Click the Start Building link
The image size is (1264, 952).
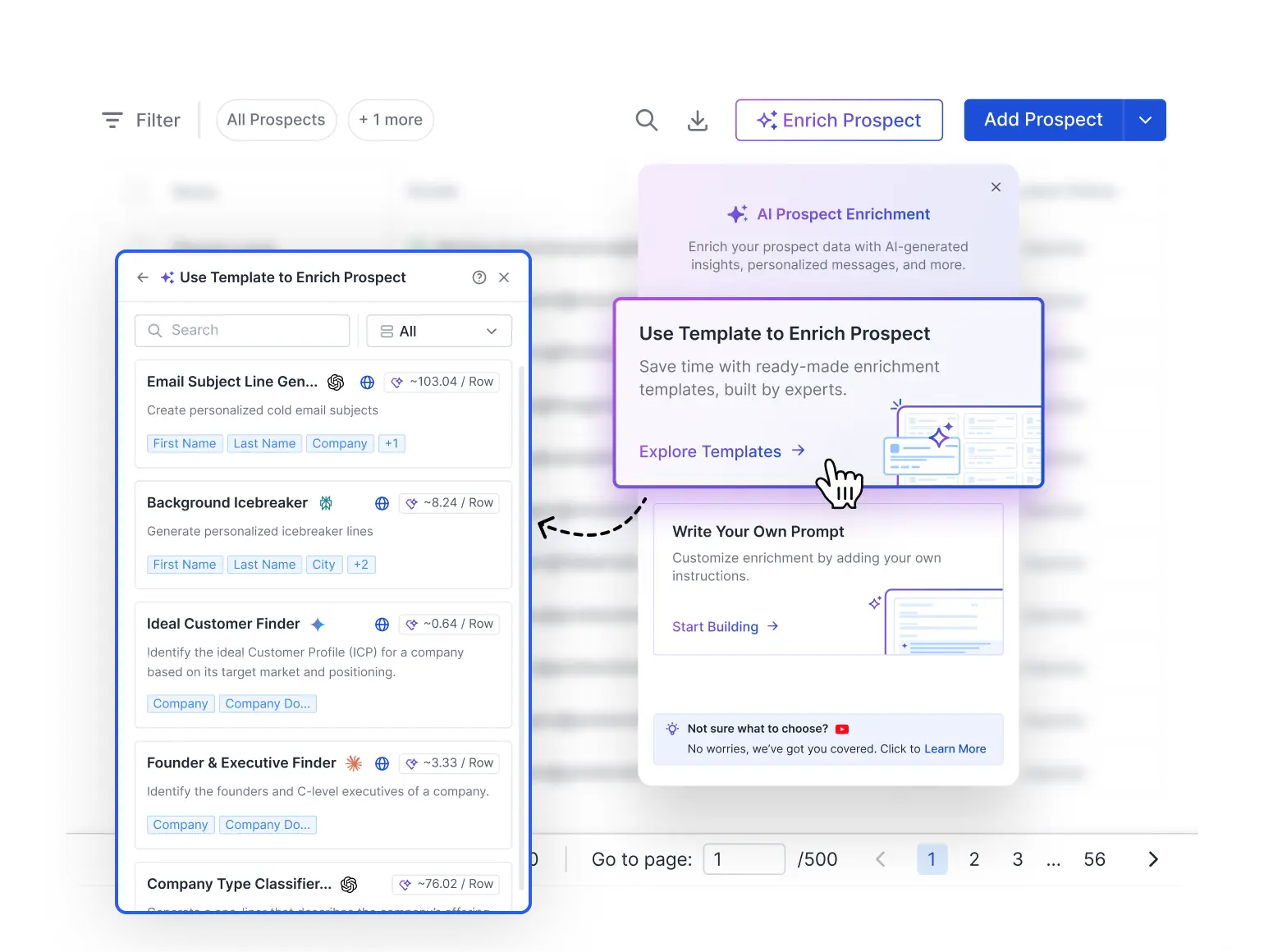click(x=715, y=626)
